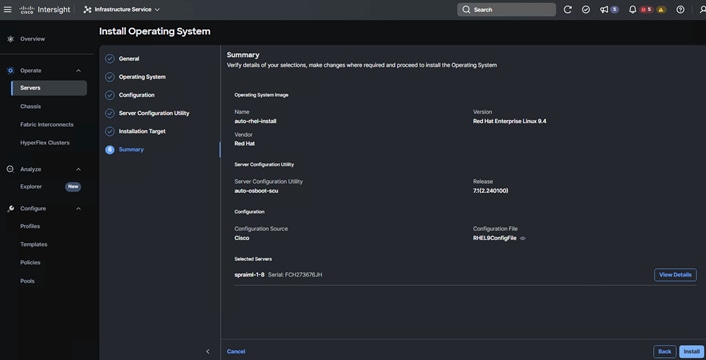Click the Cisco configuration source value
Screen dimensions: 706x360
click(242, 238)
